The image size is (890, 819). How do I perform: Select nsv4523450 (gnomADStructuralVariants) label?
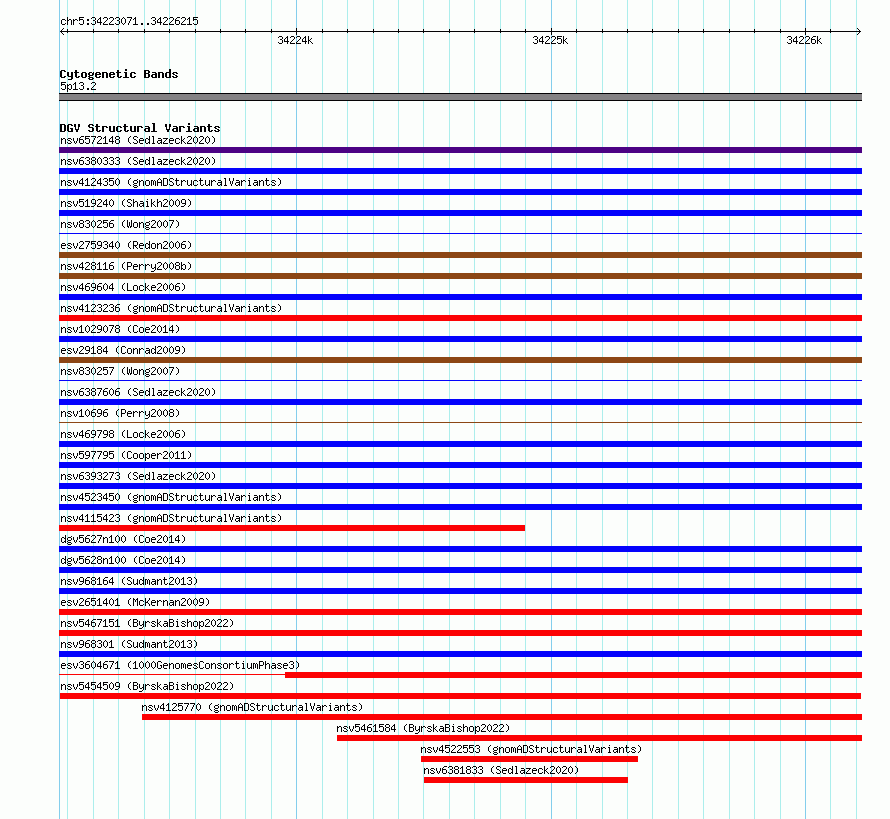171,497
